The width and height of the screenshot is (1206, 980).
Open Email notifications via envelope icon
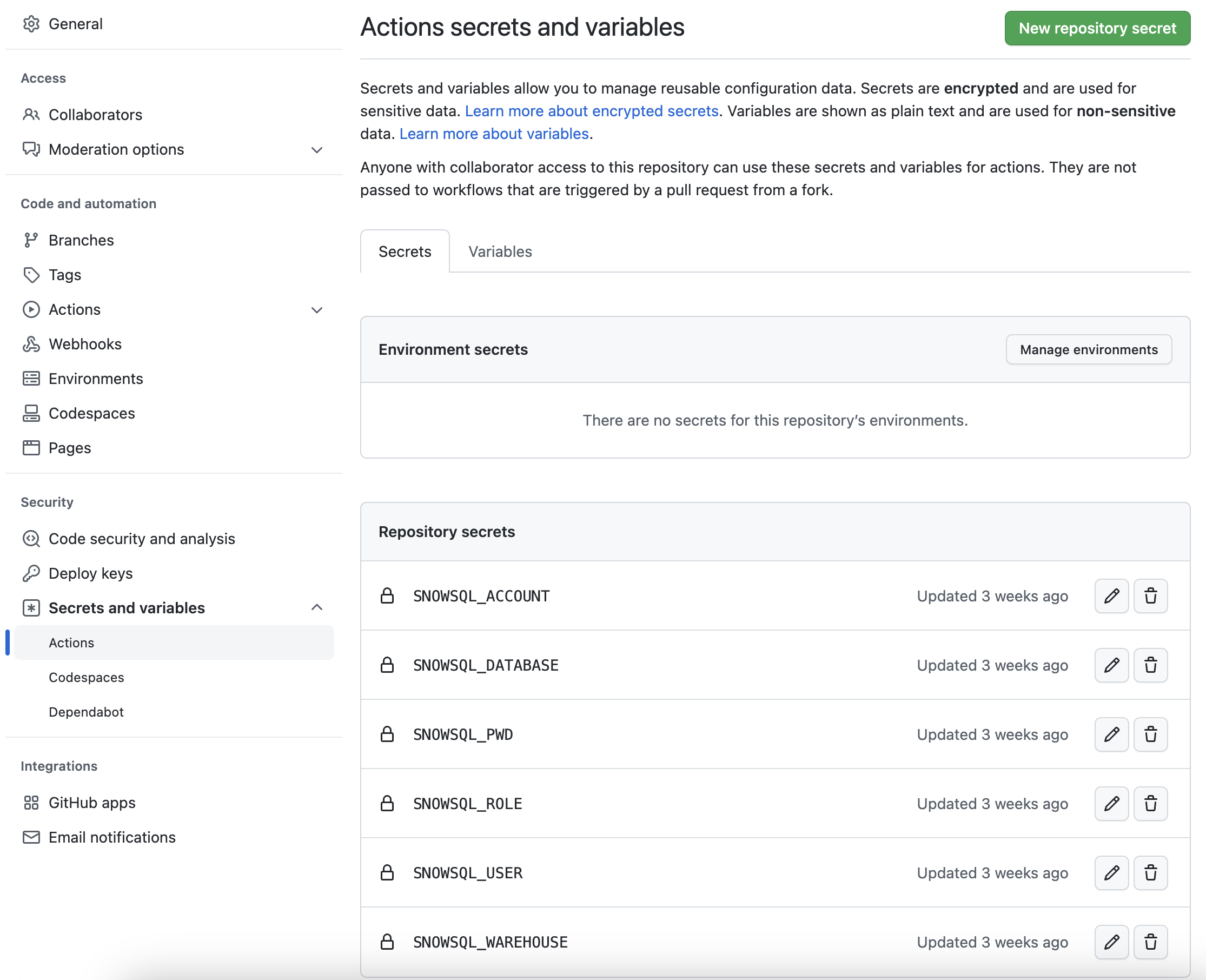[31, 837]
